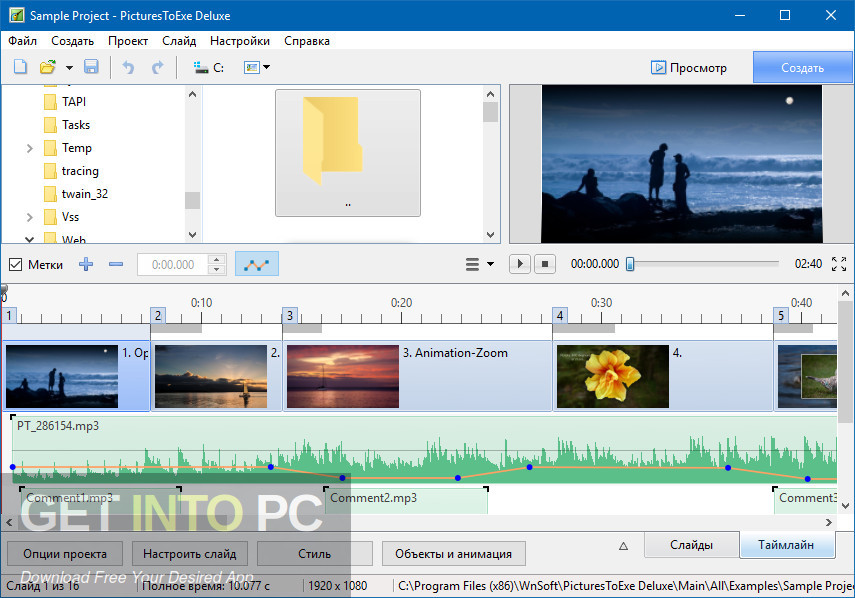Click timeline marker number 5
855x598 pixels.
tap(781, 316)
